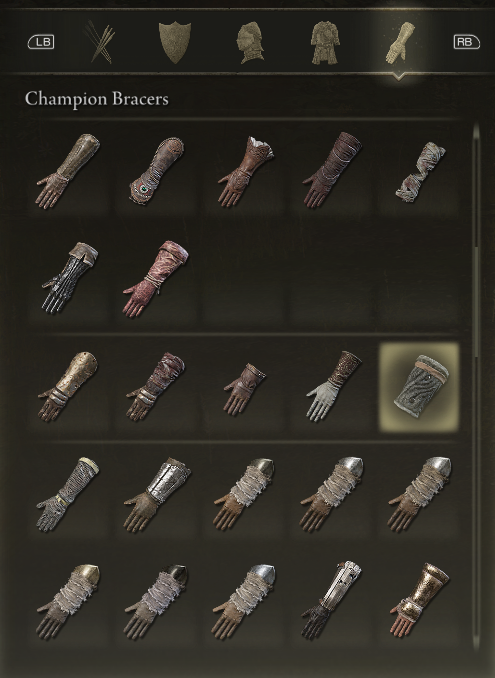
Task: Select the white armored gauntlet with black glove
Action: click(332, 600)
